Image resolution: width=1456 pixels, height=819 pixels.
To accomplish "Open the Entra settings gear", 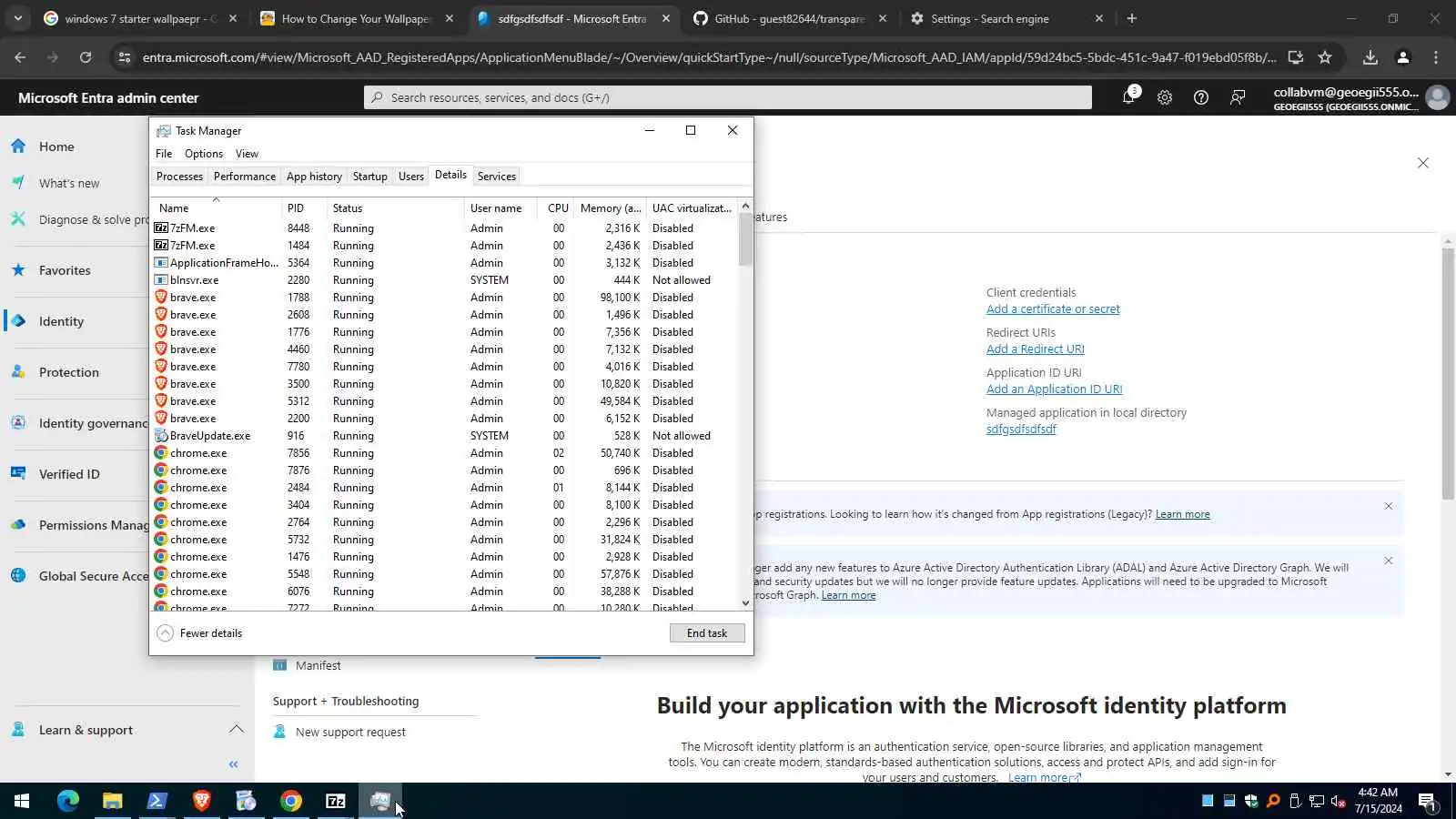I will (x=1165, y=97).
